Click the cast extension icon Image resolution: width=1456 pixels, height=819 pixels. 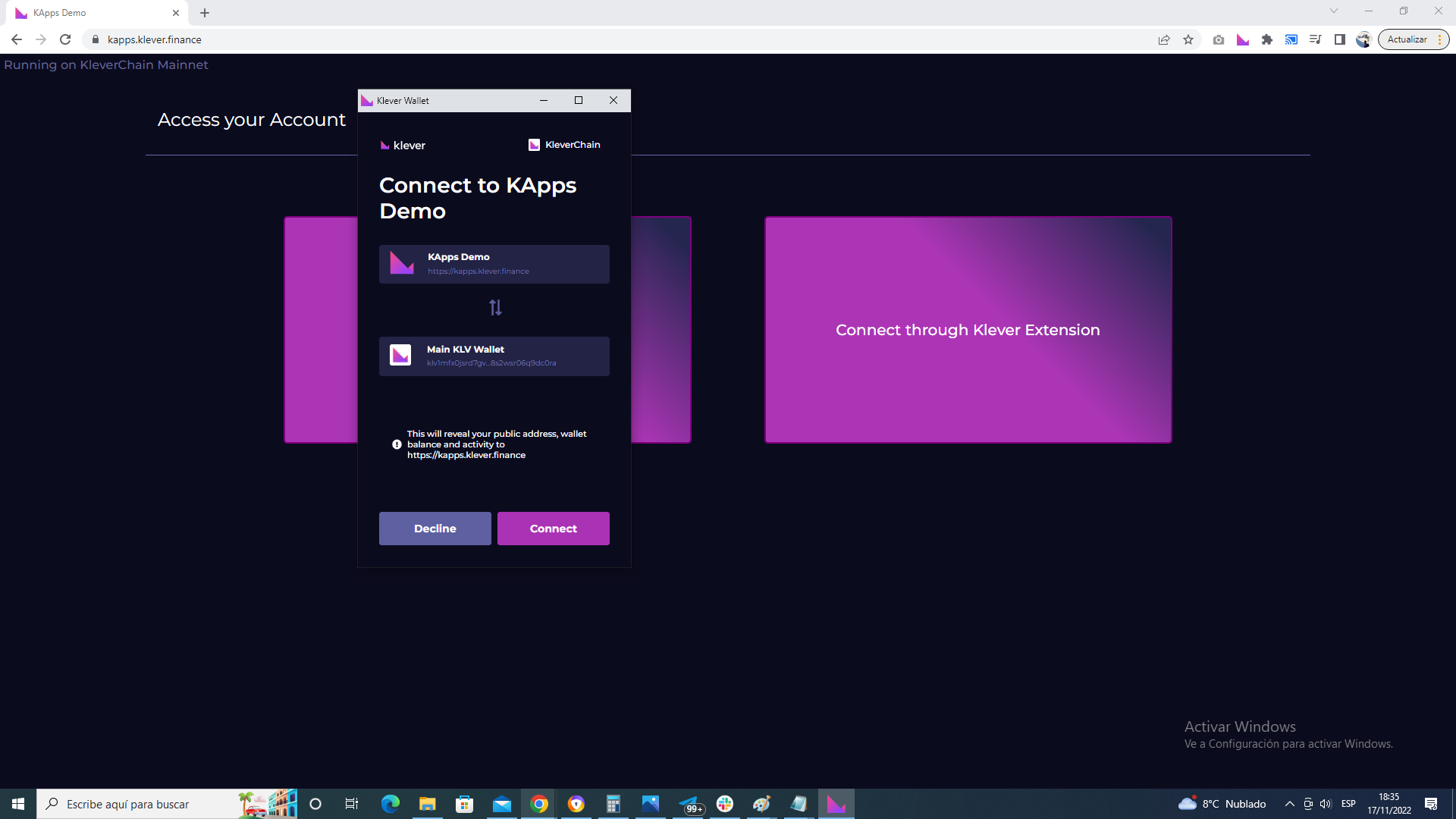point(1291,39)
